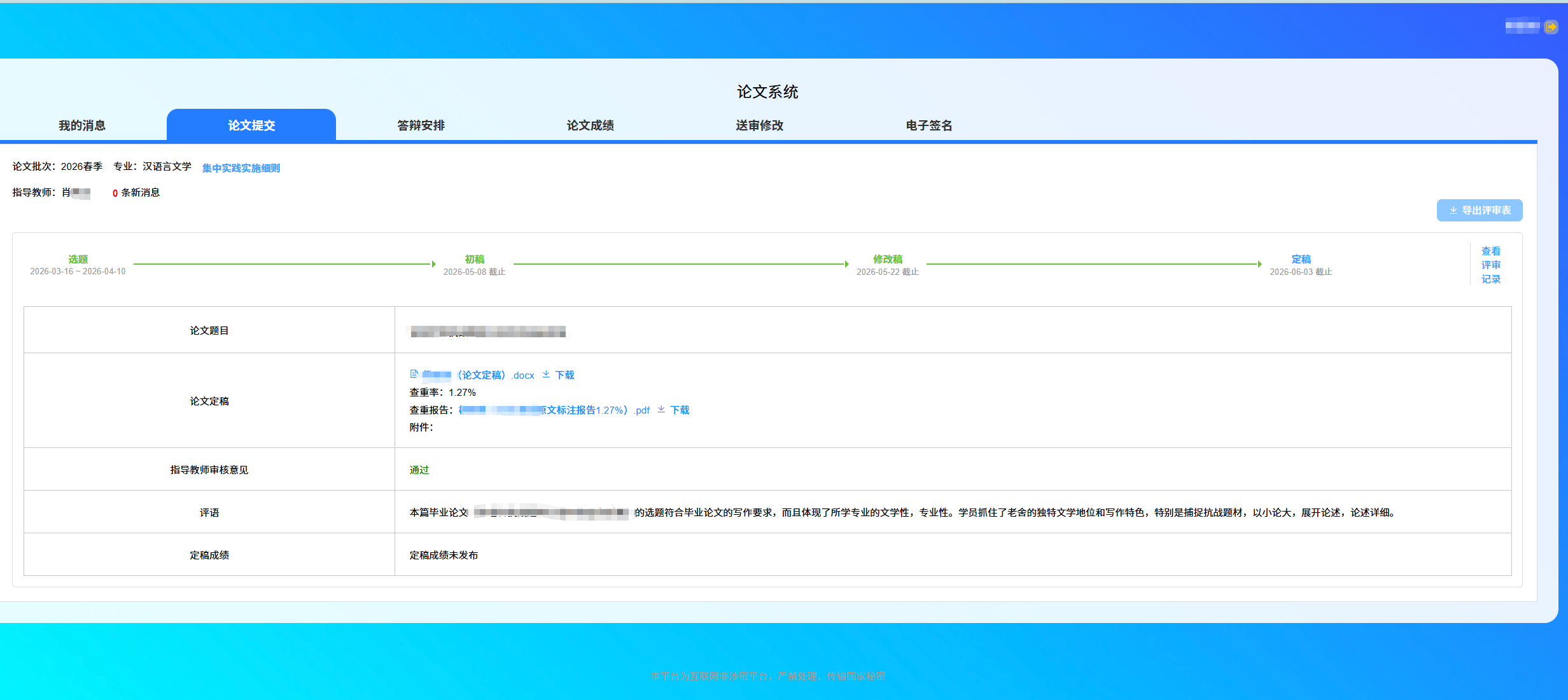Go to 送审修改 tab

(x=759, y=125)
